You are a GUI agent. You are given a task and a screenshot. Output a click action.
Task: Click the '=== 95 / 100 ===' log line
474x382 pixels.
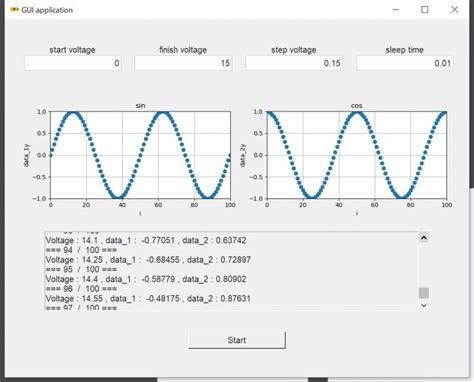coord(81,269)
